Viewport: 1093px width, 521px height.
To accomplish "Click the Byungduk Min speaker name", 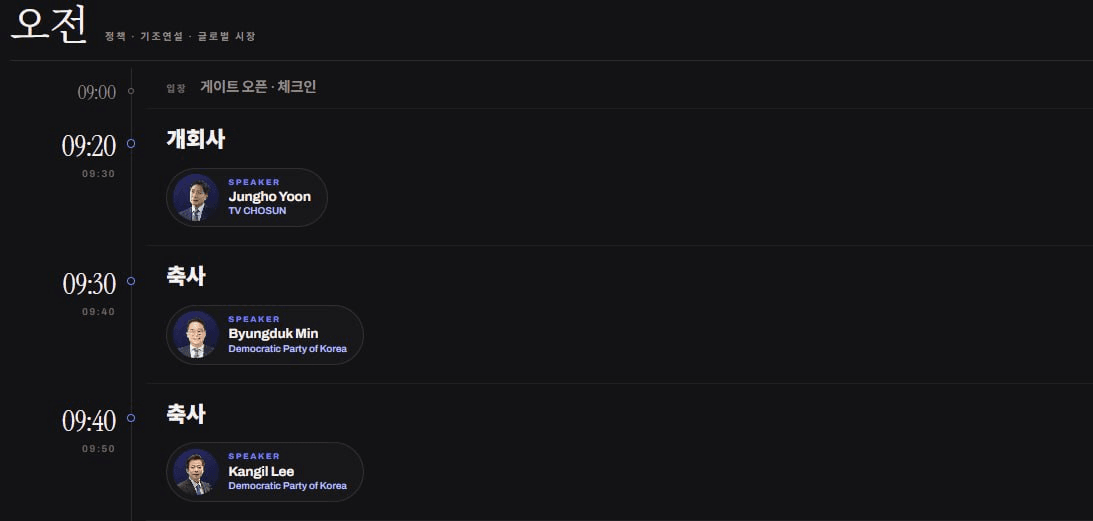I will point(273,334).
